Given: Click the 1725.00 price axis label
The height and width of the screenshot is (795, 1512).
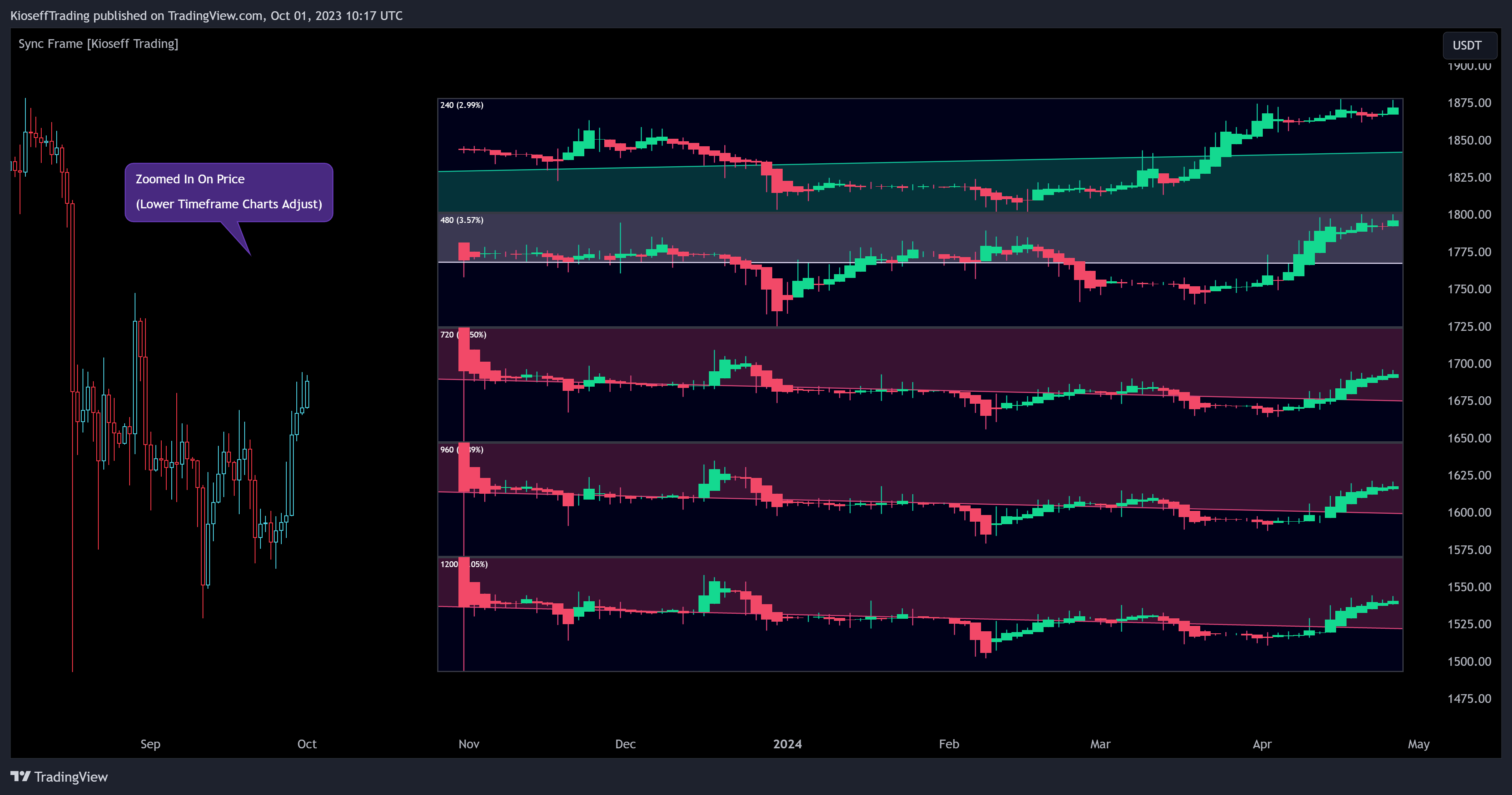Looking at the screenshot, I should pyautogui.click(x=1469, y=326).
